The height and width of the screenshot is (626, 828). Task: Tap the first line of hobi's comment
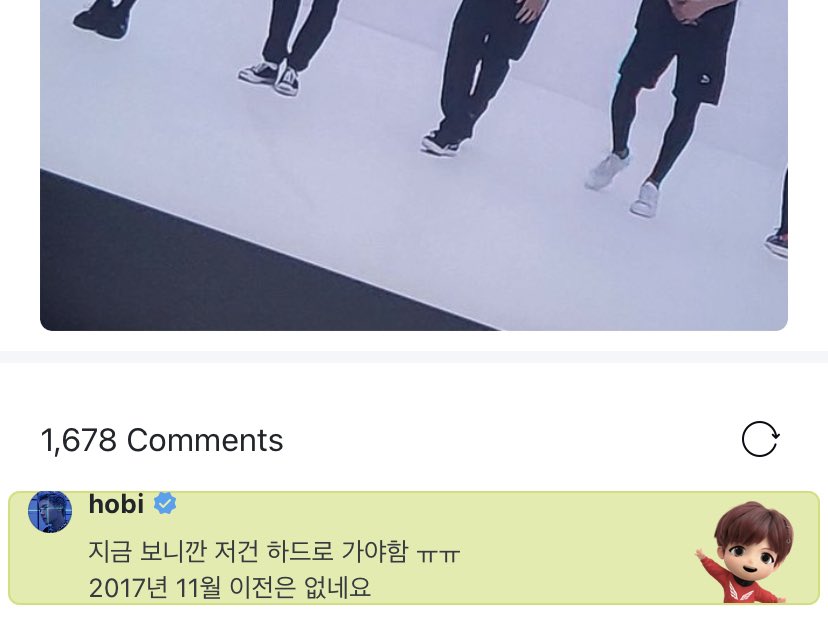click(274, 552)
